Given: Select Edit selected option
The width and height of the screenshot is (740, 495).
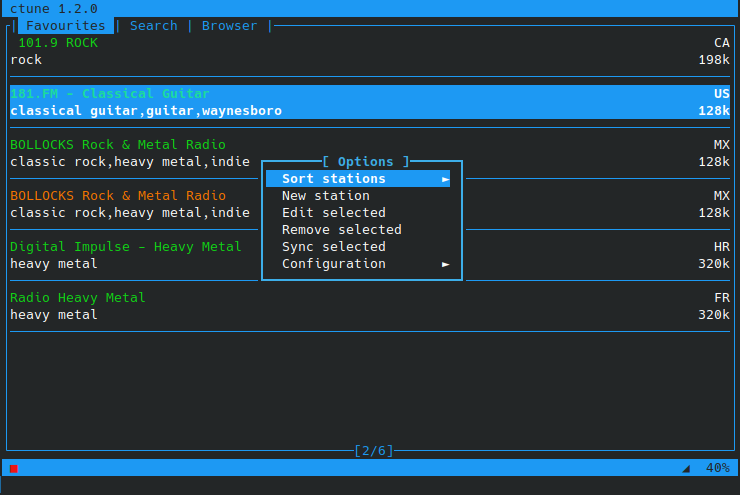Looking at the screenshot, I should click(x=334, y=213).
